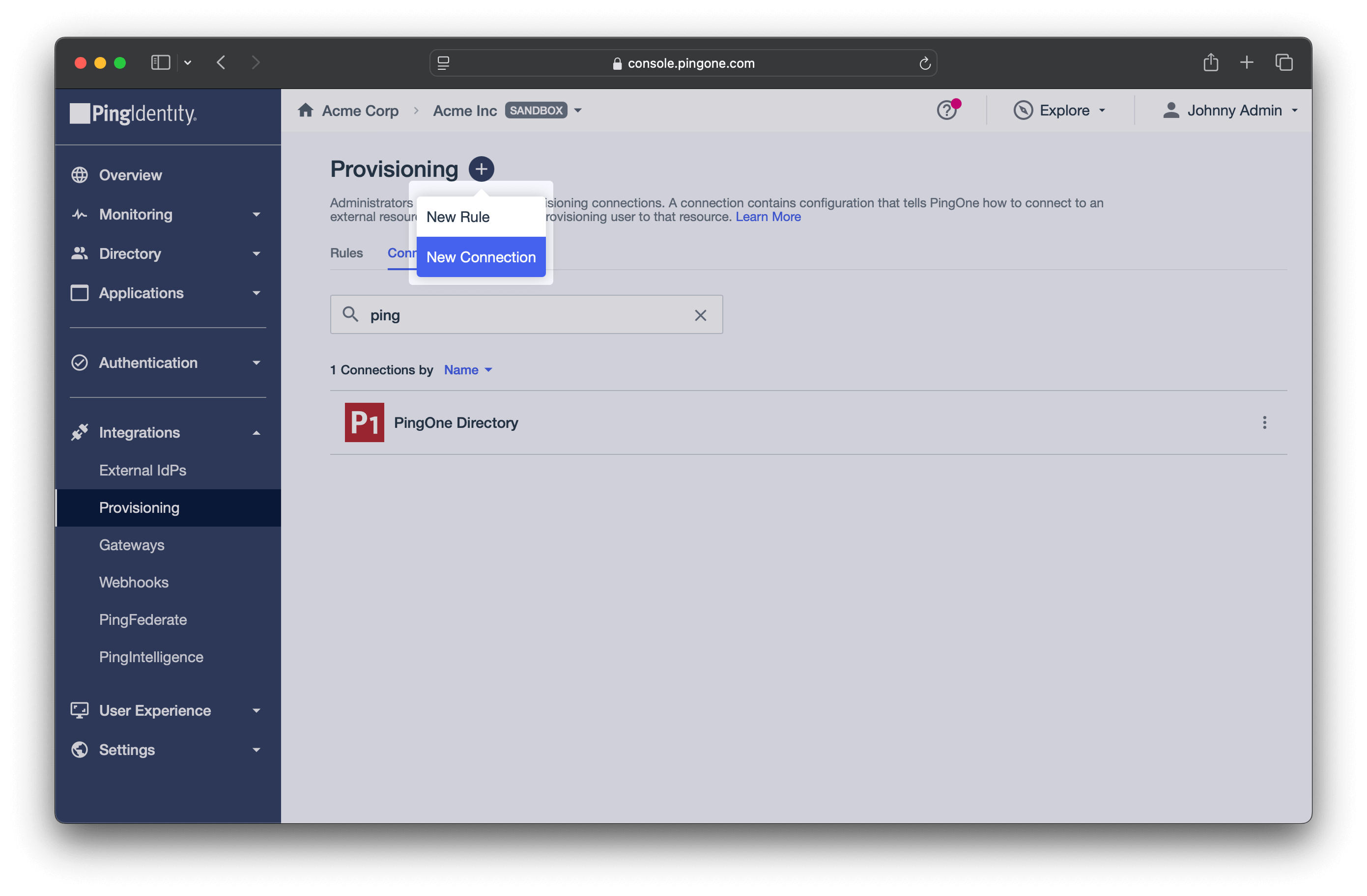Screen dimensions: 1367x896
Task: Reload the page in Safari
Action: click(925, 63)
